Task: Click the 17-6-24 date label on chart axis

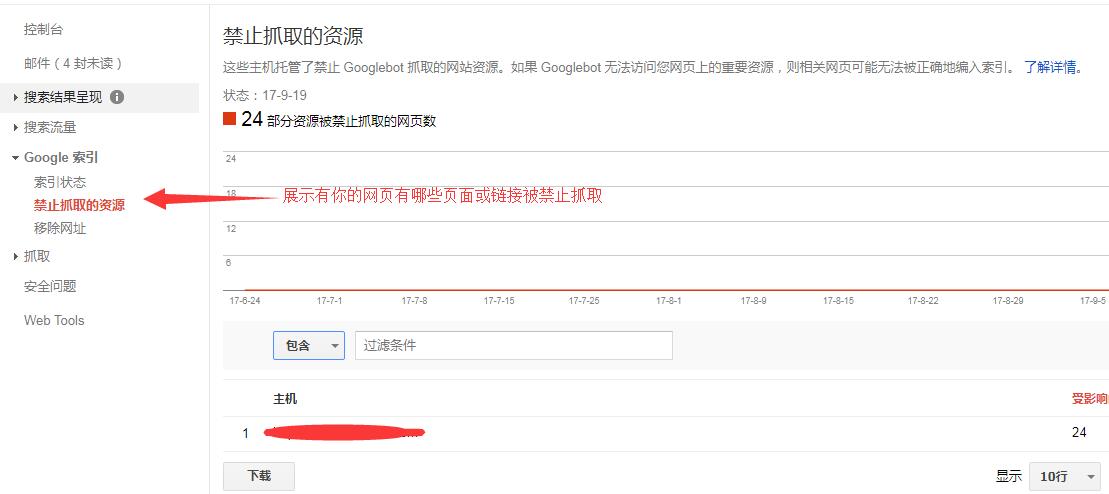Action: point(245,301)
